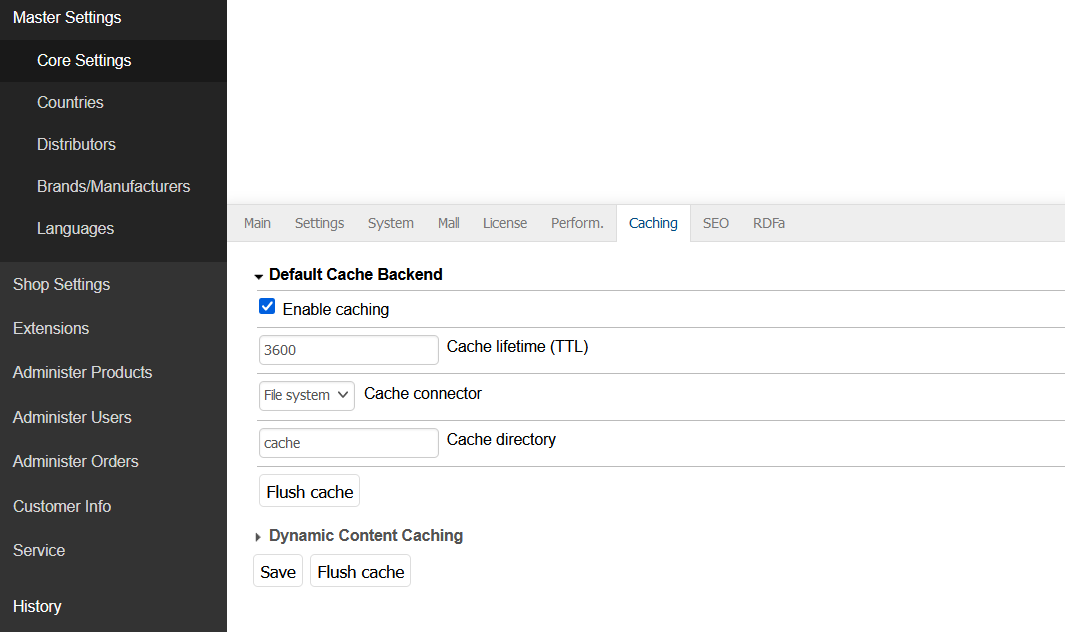Click Flush cache under Cache directory
Screen dimensions: 1065x632
tap(309, 492)
